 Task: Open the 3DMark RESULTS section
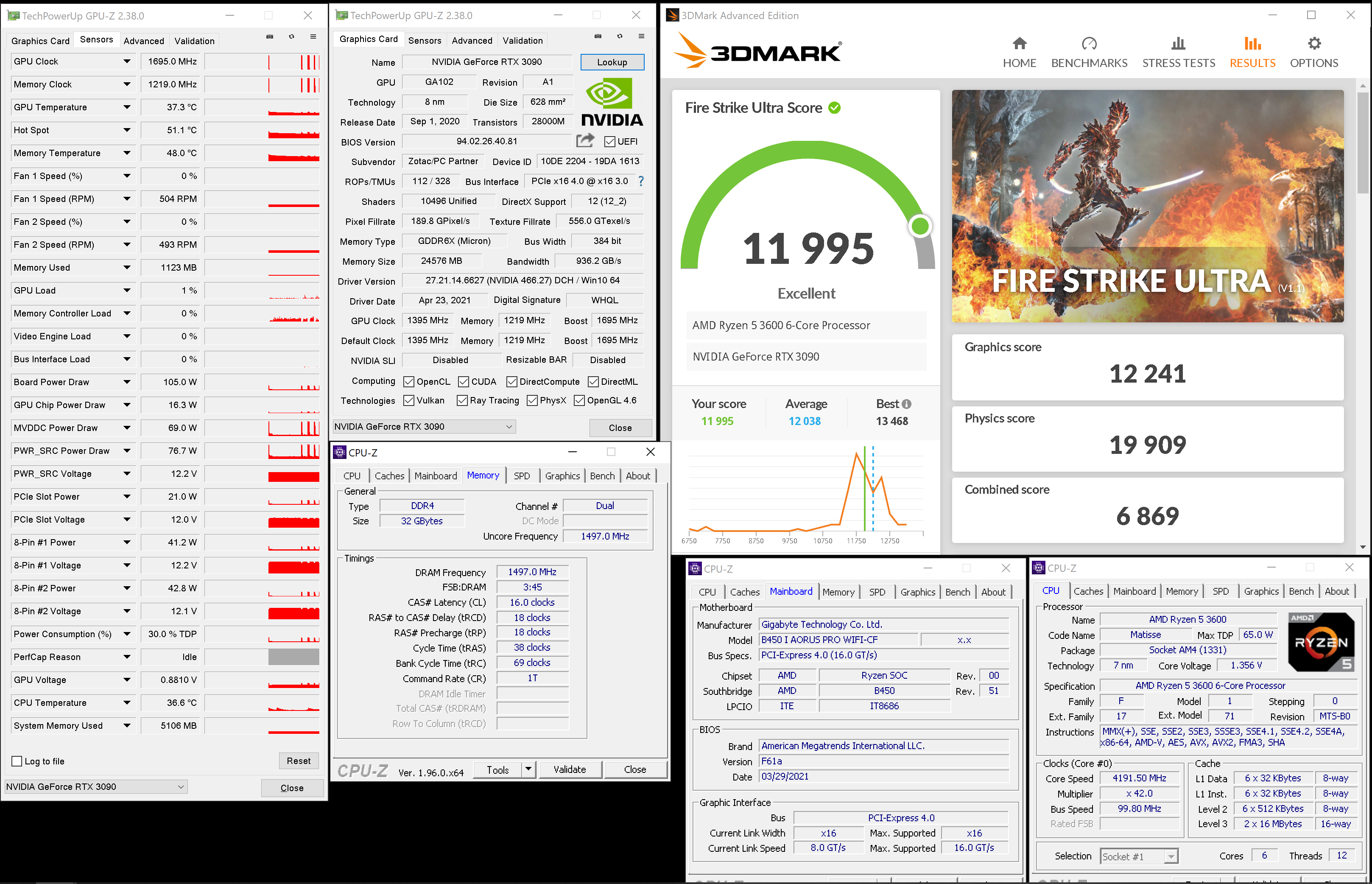[1252, 53]
